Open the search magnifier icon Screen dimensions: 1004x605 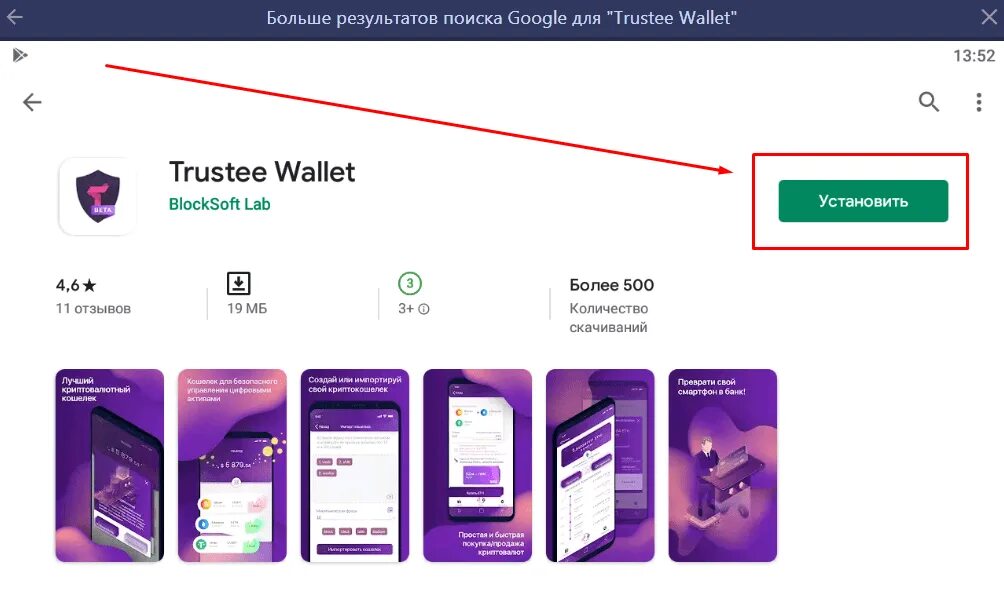coord(928,102)
